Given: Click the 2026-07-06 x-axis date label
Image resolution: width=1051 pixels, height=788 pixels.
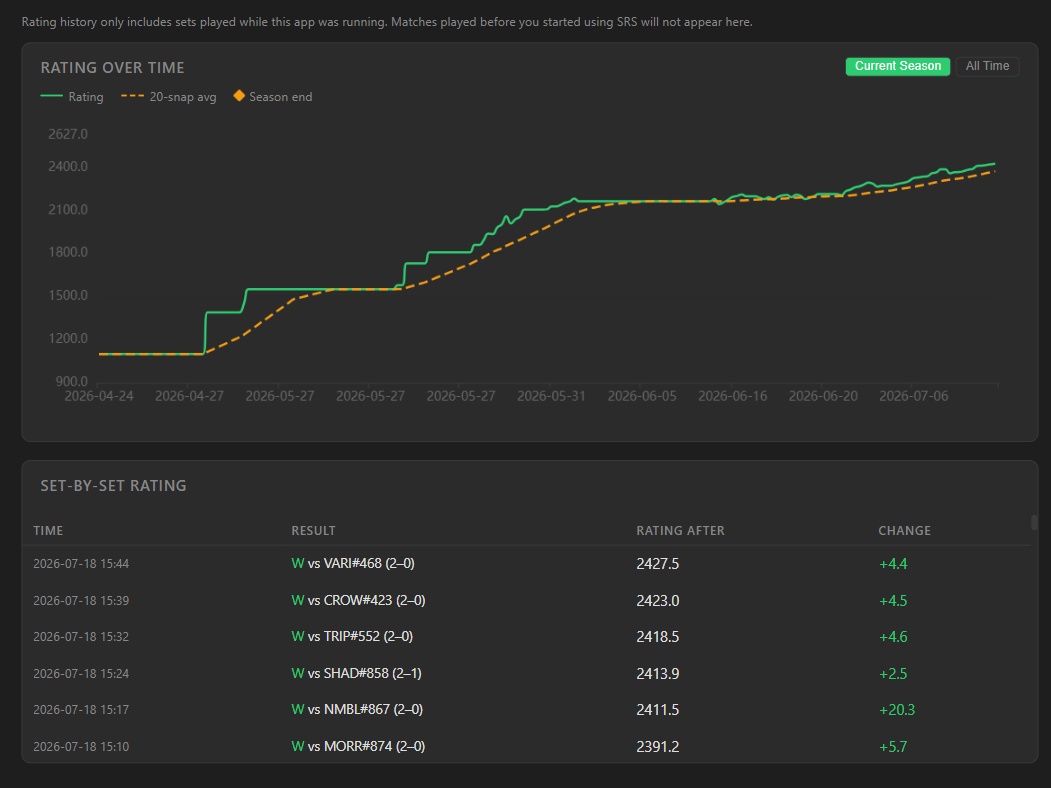Looking at the screenshot, I should click(913, 396).
